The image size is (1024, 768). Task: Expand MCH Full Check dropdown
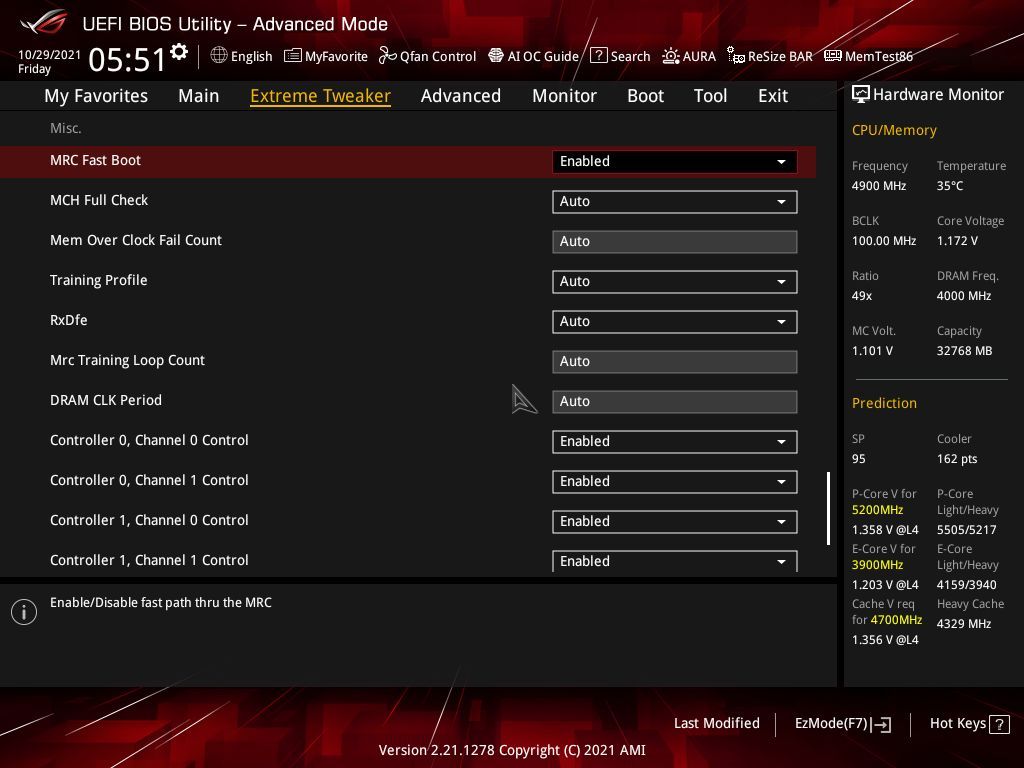[x=675, y=202]
